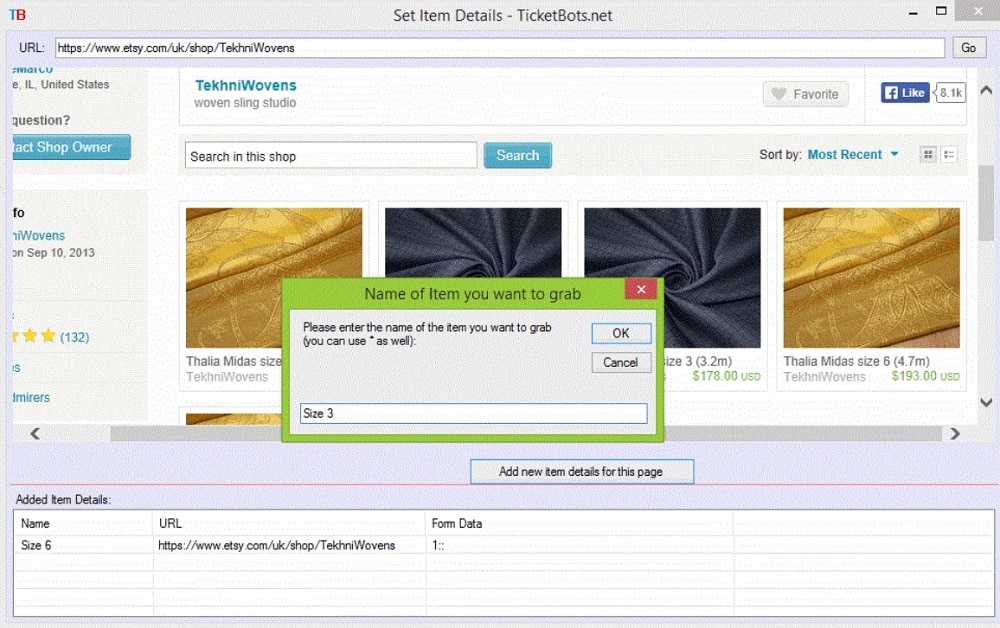The width and height of the screenshot is (1000, 628).
Task: Click the $193.00 USD price text
Action: [x=925, y=377]
